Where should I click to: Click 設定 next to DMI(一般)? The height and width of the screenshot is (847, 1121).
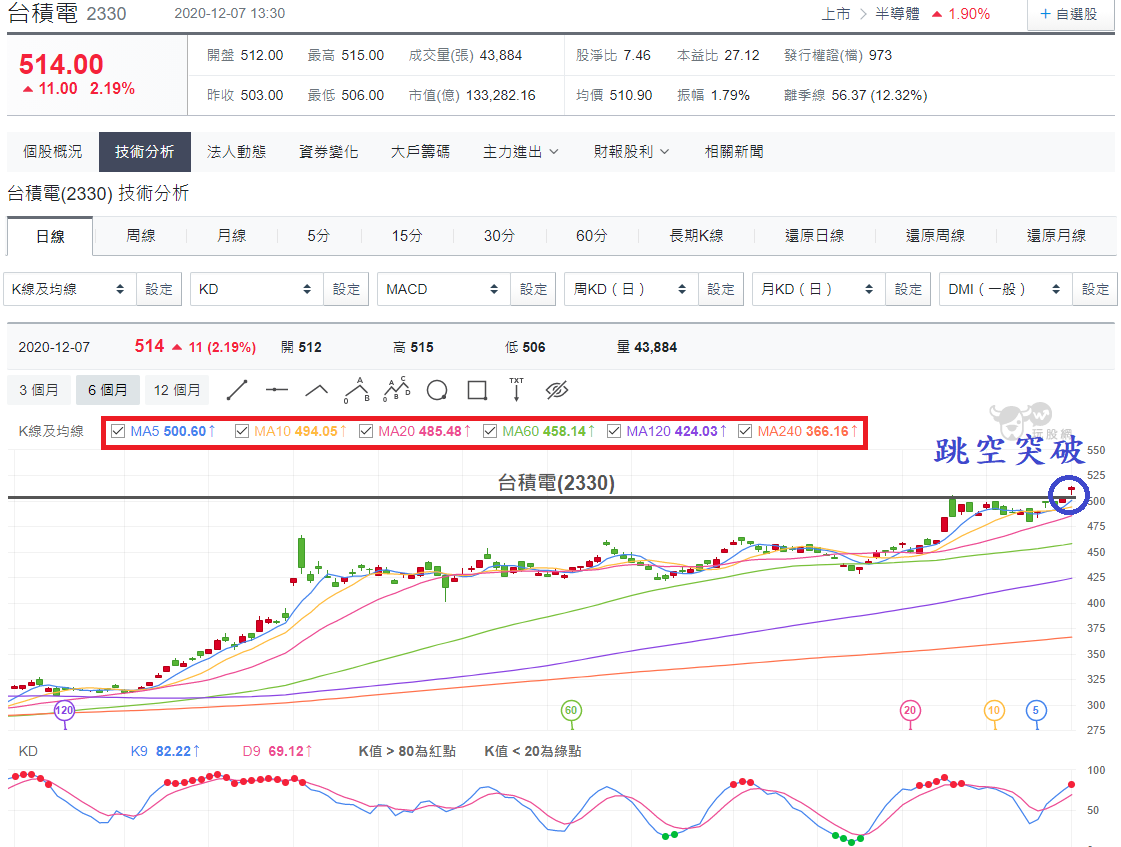click(x=1095, y=289)
